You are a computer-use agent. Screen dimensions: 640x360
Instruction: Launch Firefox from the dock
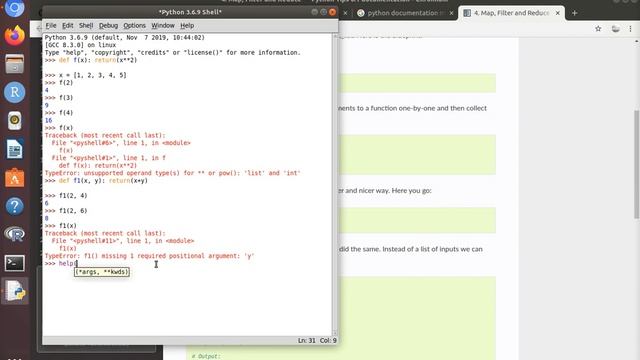click(15, 36)
